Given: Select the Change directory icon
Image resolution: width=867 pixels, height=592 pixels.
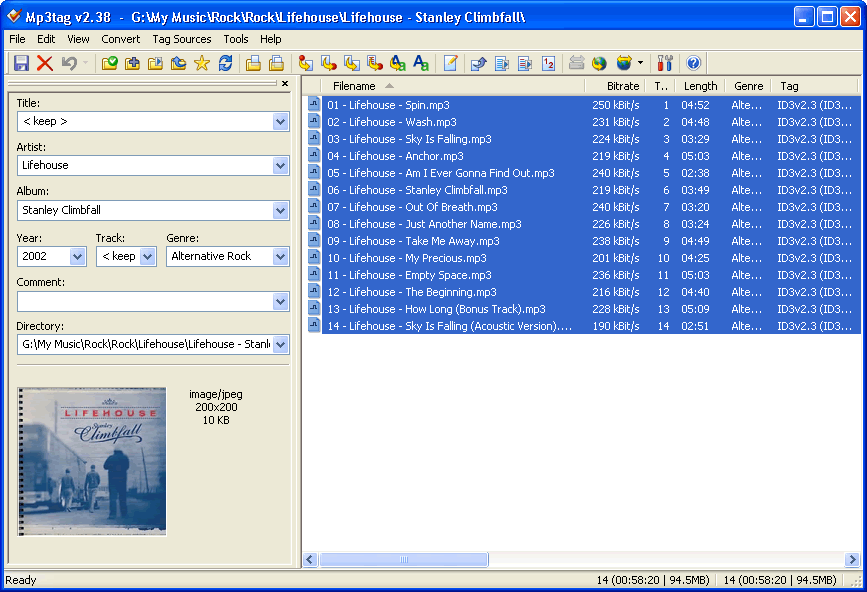Looking at the screenshot, I should click(x=109, y=62).
